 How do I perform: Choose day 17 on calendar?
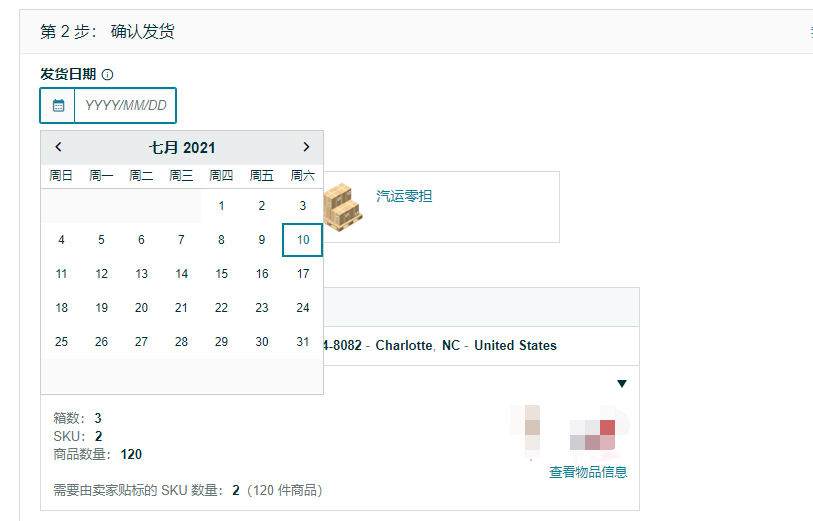(303, 274)
